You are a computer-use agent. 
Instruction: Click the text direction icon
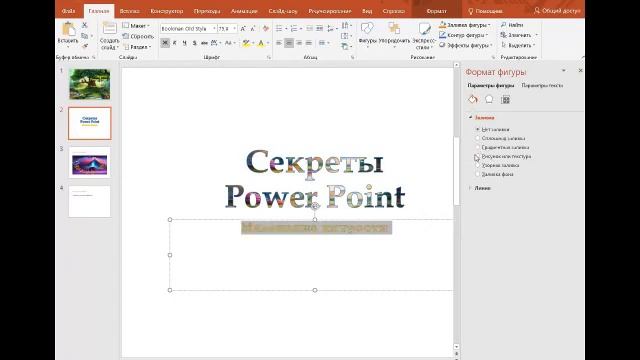[x=345, y=26]
